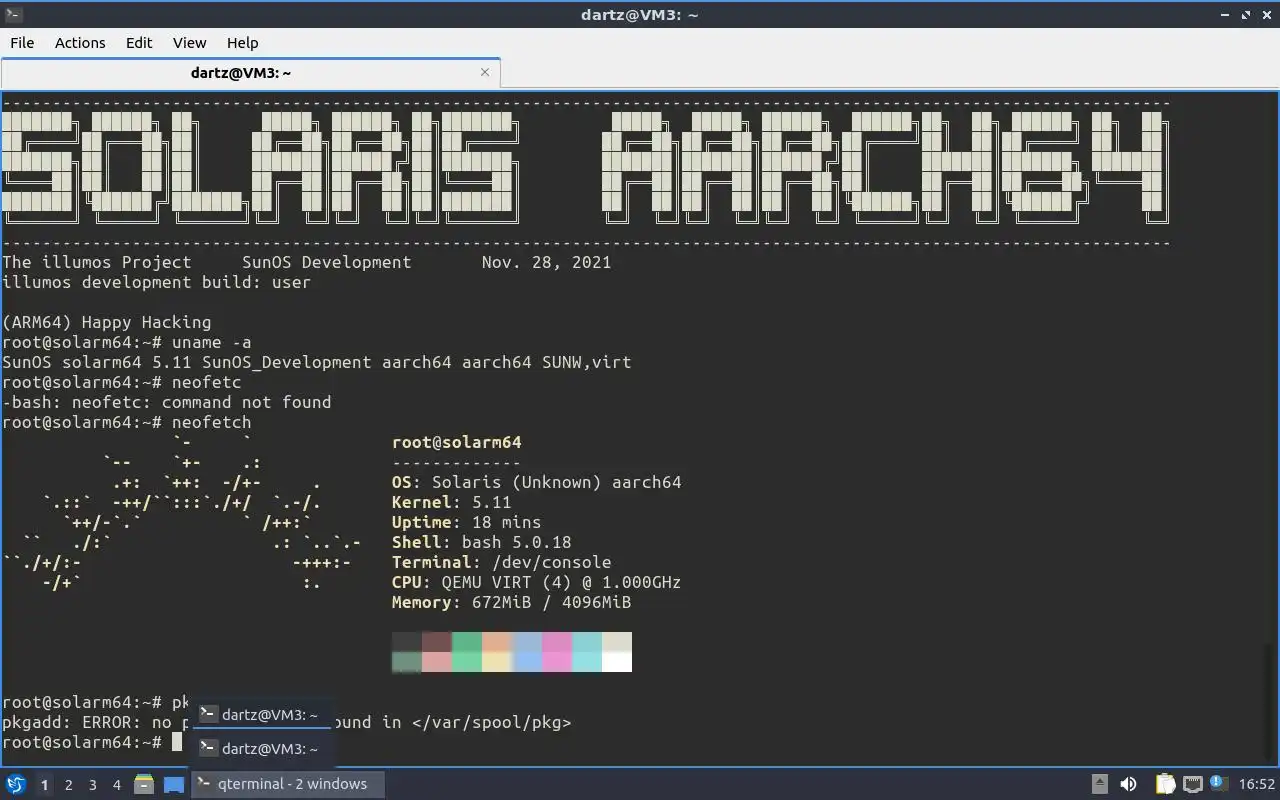Open the volume speaker tray icon
This screenshot has height=800, width=1280.
(1128, 784)
